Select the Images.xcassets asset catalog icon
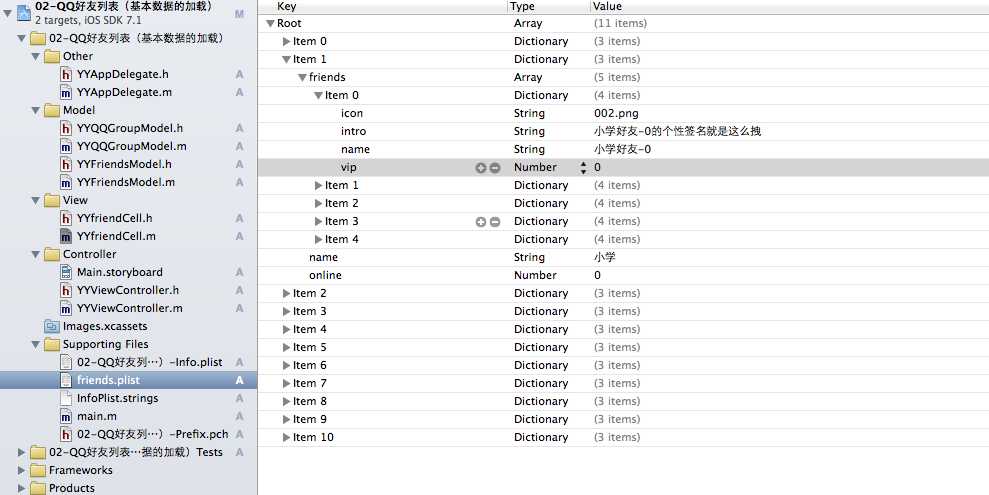Image resolution: width=989 pixels, height=495 pixels. pyautogui.click(x=51, y=326)
